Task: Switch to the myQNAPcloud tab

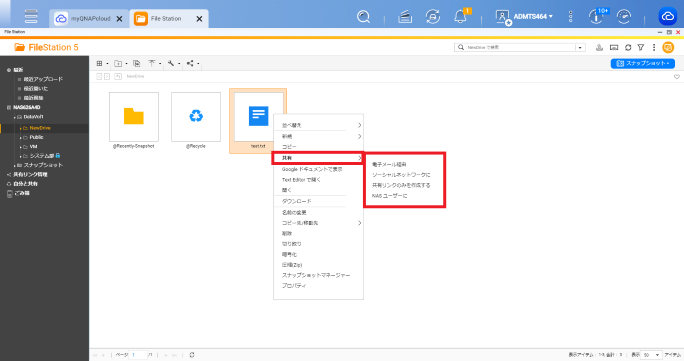Action: tap(89, 19)
